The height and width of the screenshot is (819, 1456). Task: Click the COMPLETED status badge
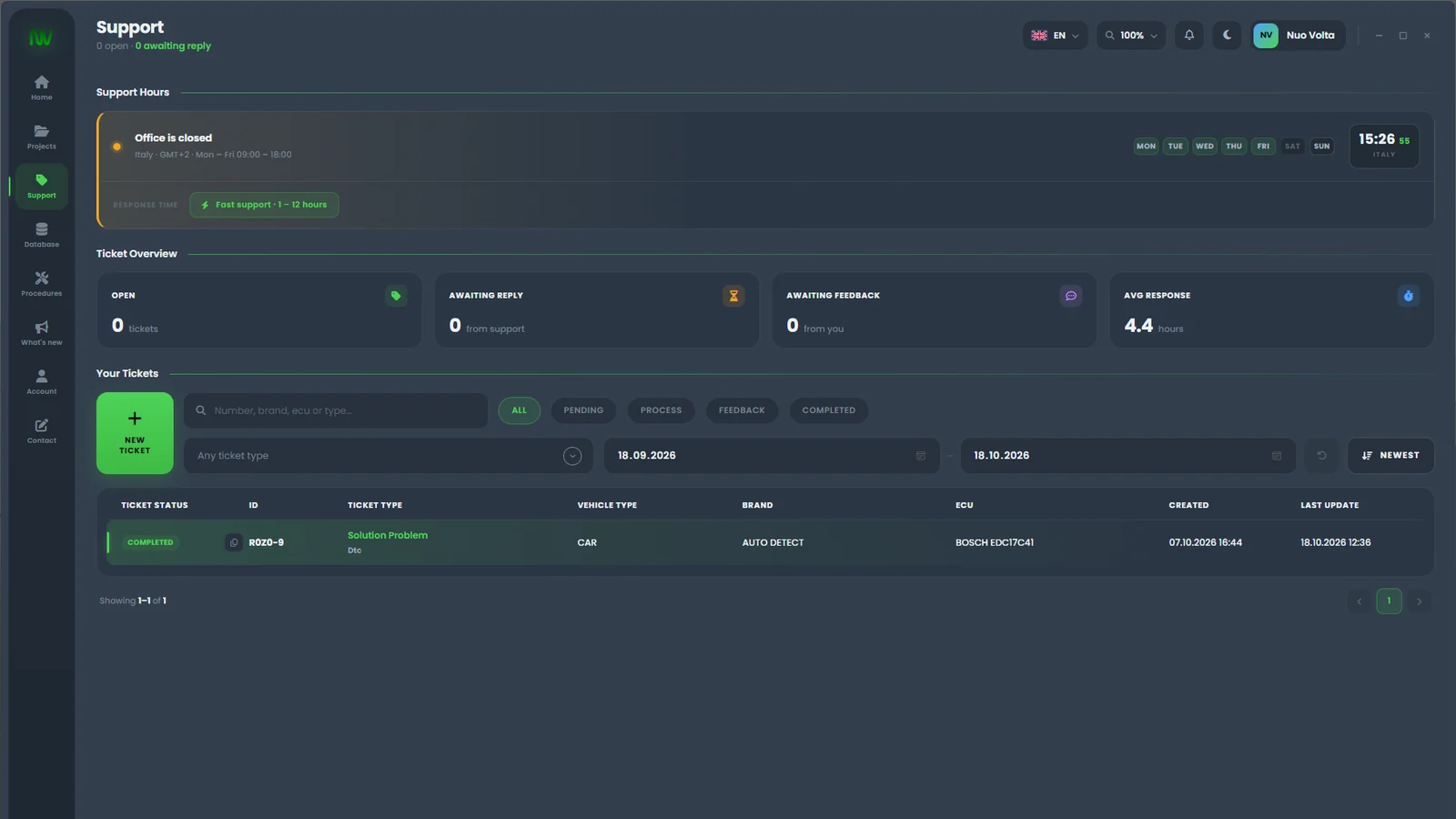pyautogui.click(x=150, y=542)
